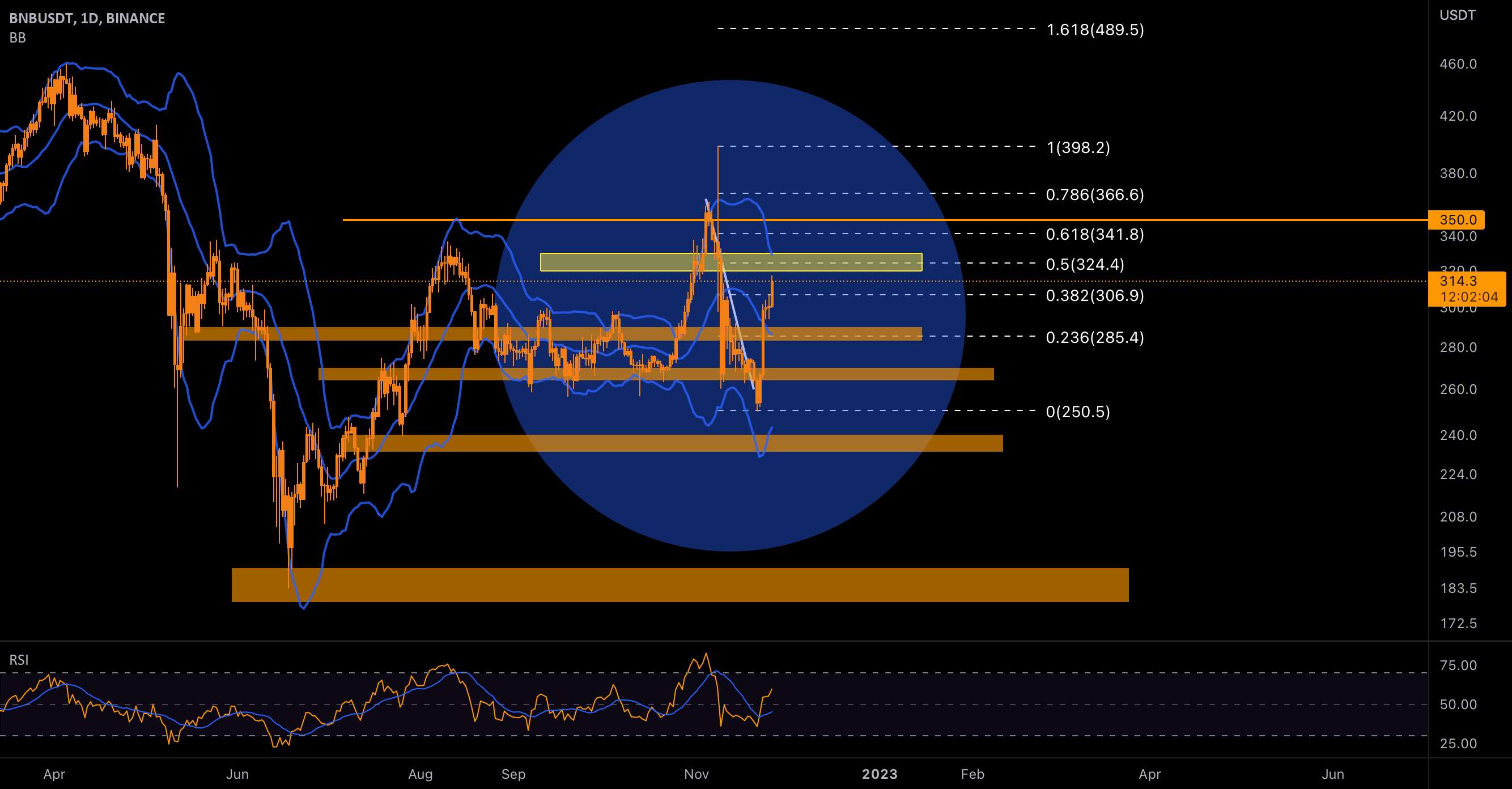Click the BNBUSDT, 1D, BINANCE symbol title
The width and height of the screenshot is (1512, 789).
point(87,18)
